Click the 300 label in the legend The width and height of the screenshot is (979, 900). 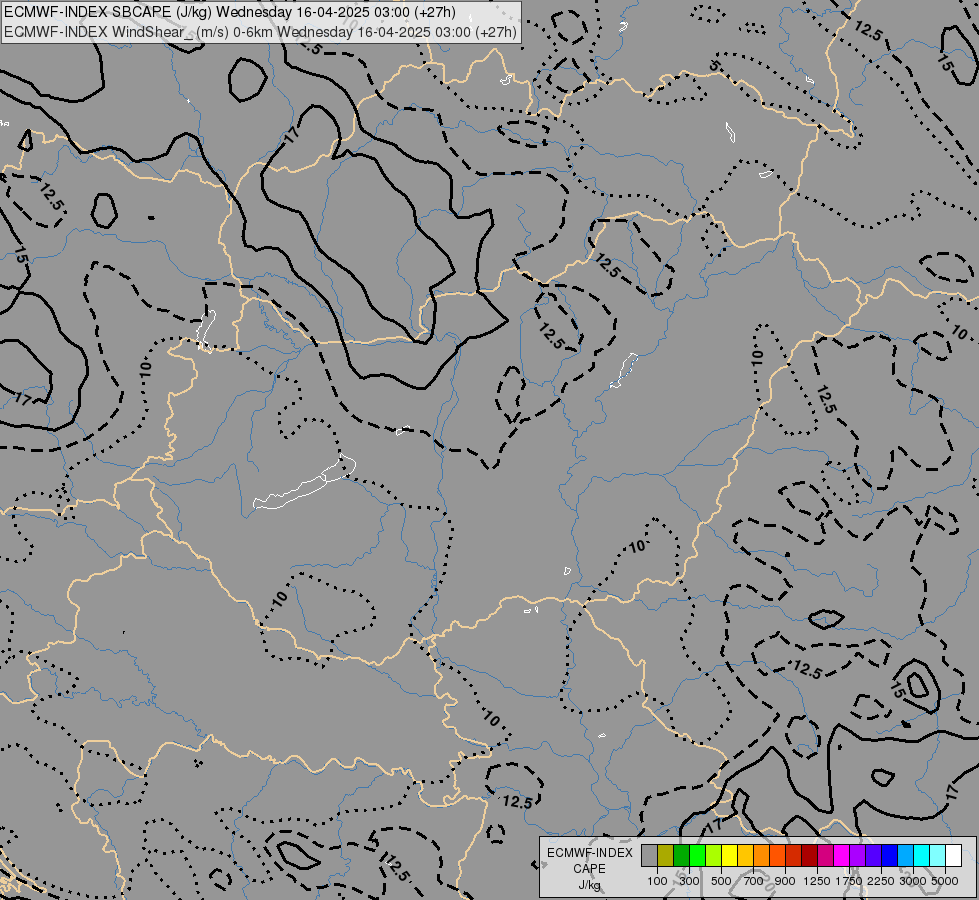tap(689, 881)
